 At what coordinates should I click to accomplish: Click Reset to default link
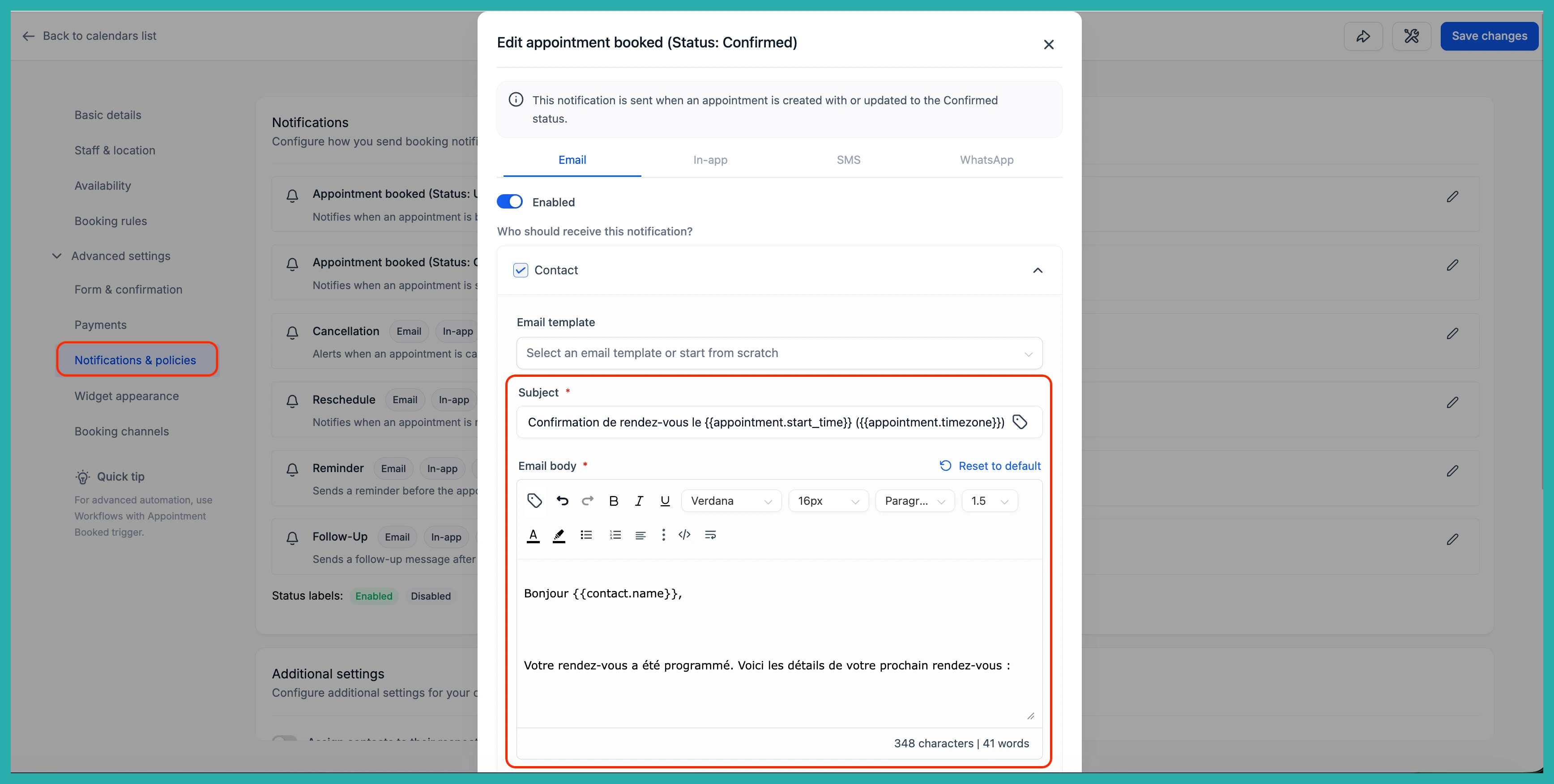pos(990,465)
